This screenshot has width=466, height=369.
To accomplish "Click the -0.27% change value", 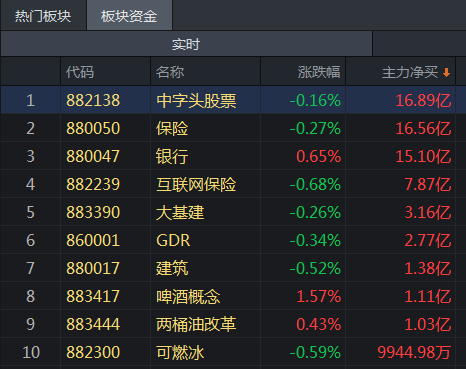I will (x=315, y=128).
